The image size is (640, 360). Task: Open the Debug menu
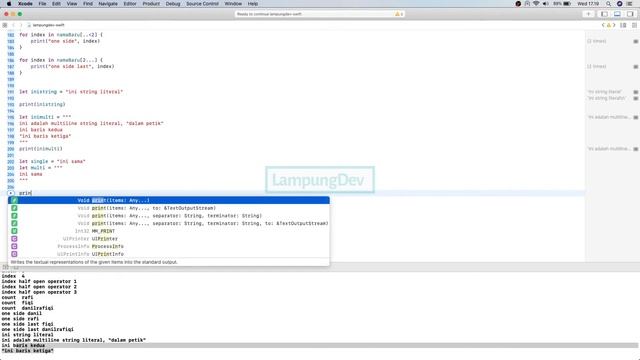click(173, 4)
